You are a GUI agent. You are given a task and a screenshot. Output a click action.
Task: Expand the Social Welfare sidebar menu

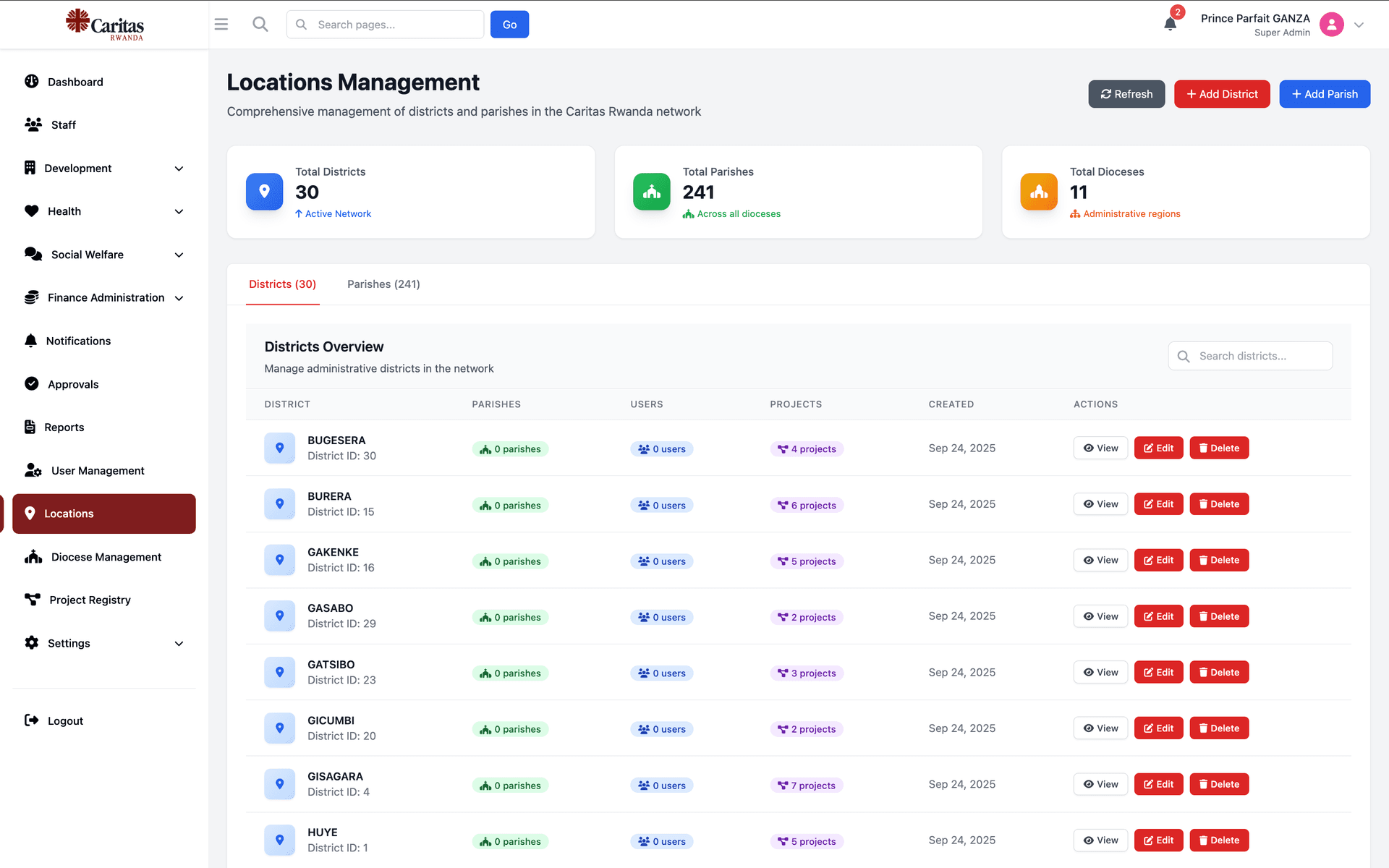coord(104,255)
